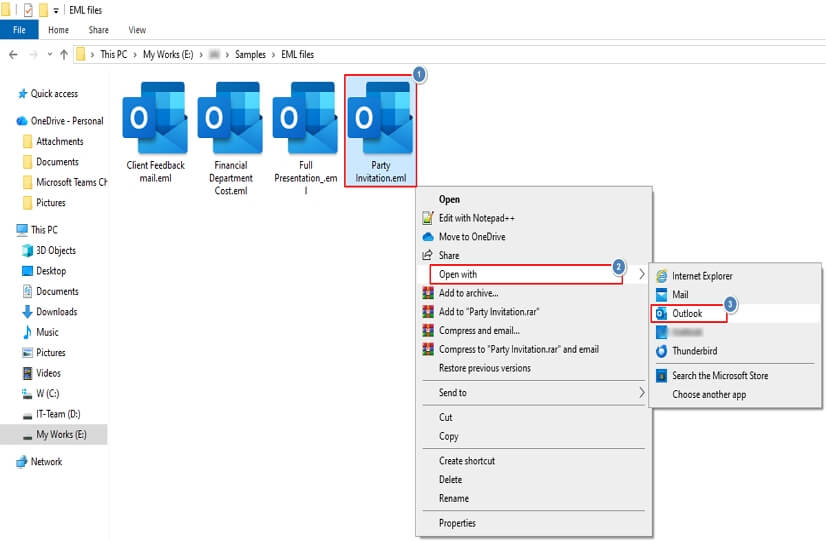Click Samples in address breadcrumb
This screenshot has height=541, width=826.
click(x=250, y=54)
